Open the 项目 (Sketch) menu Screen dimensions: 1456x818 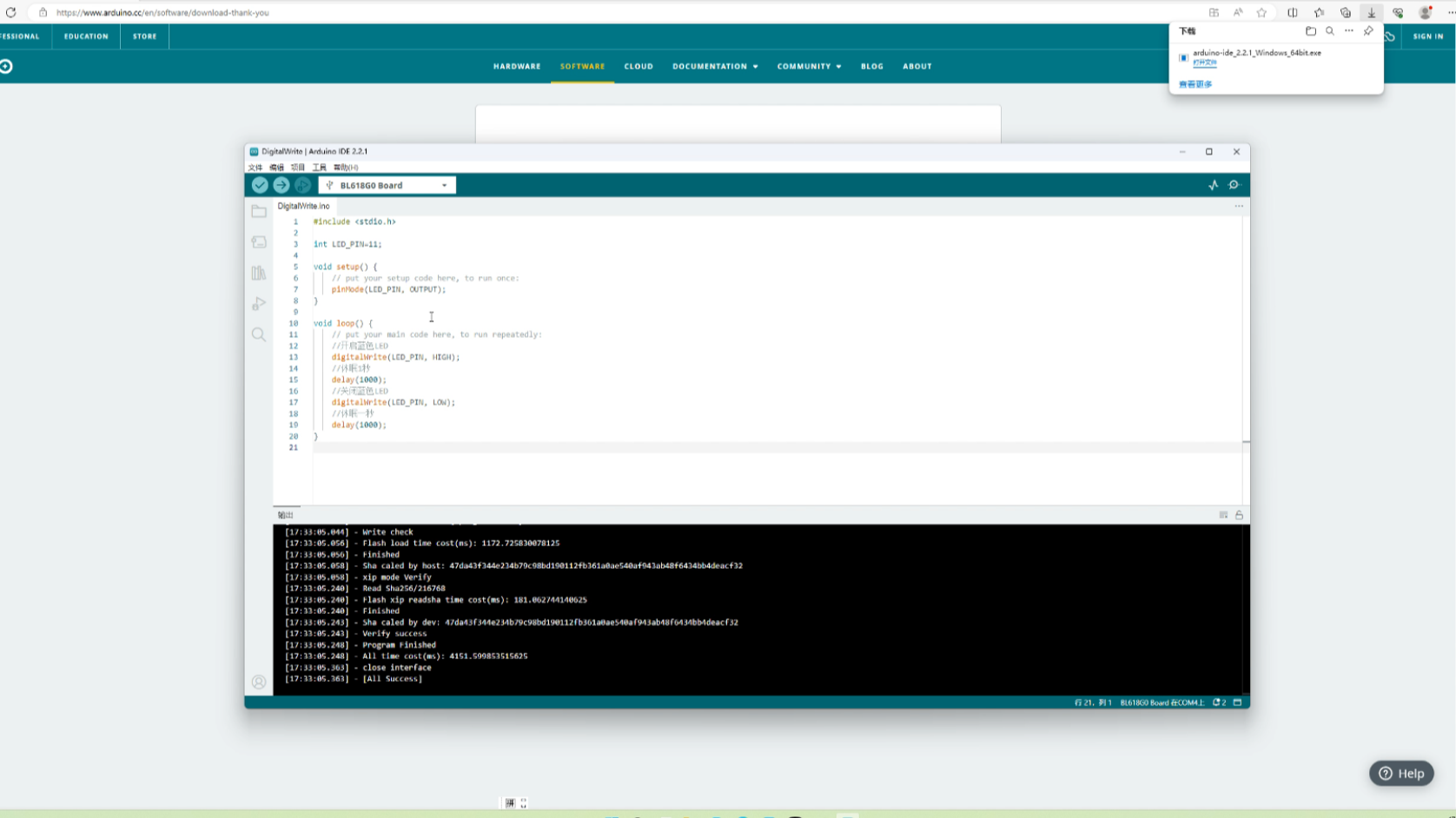coord(298,168)
